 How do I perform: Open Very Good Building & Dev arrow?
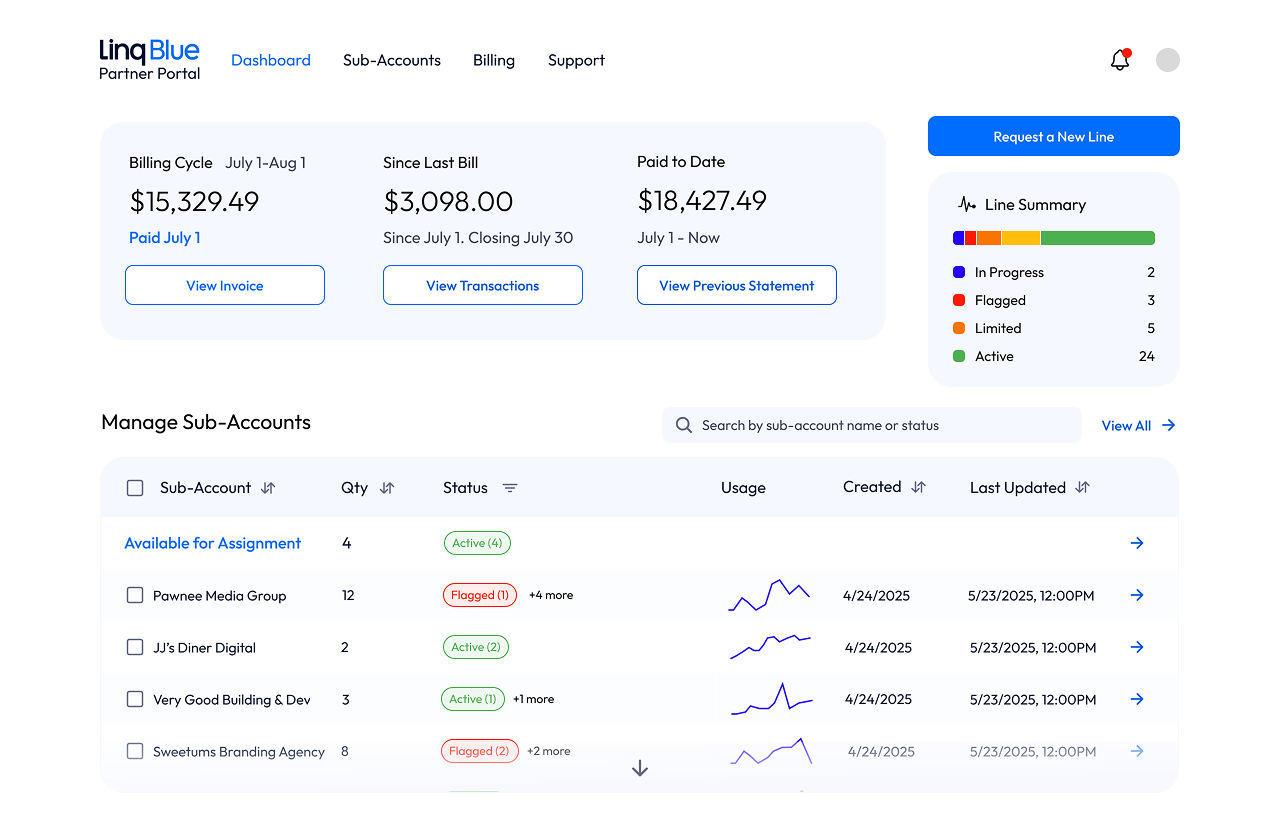click(x=1137, y=699)
